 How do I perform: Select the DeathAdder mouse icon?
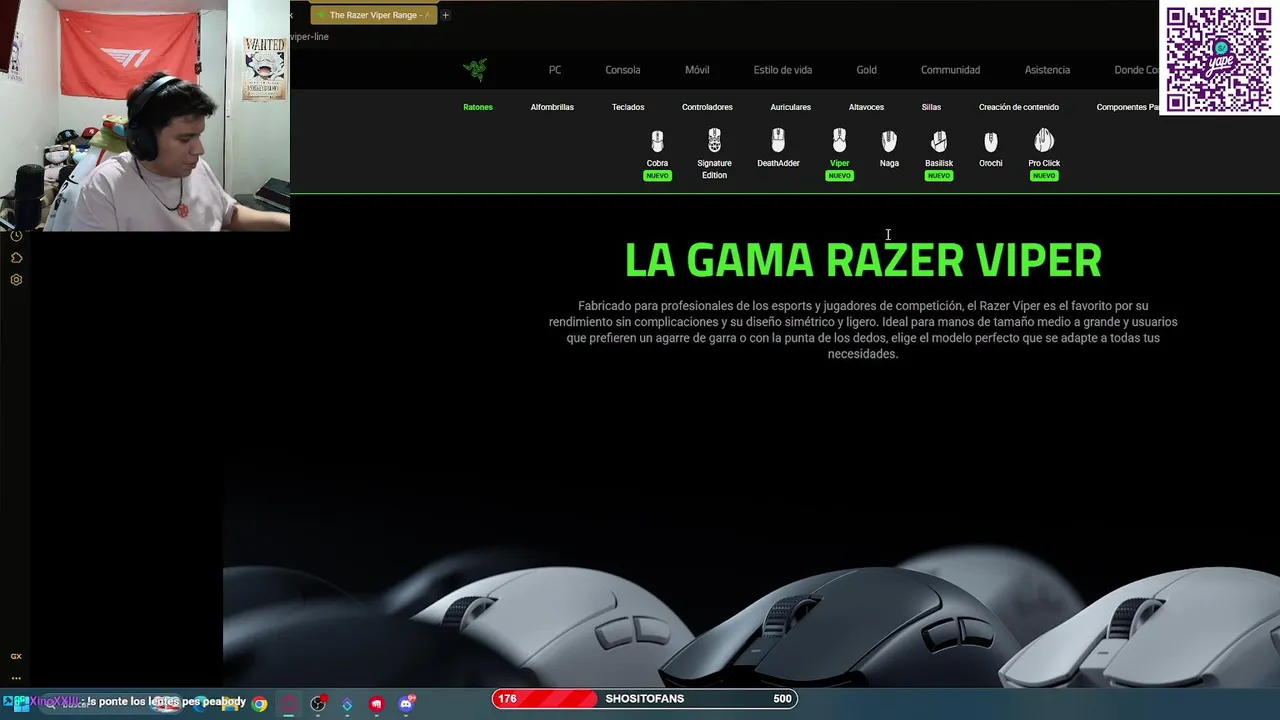click(778, 141)
